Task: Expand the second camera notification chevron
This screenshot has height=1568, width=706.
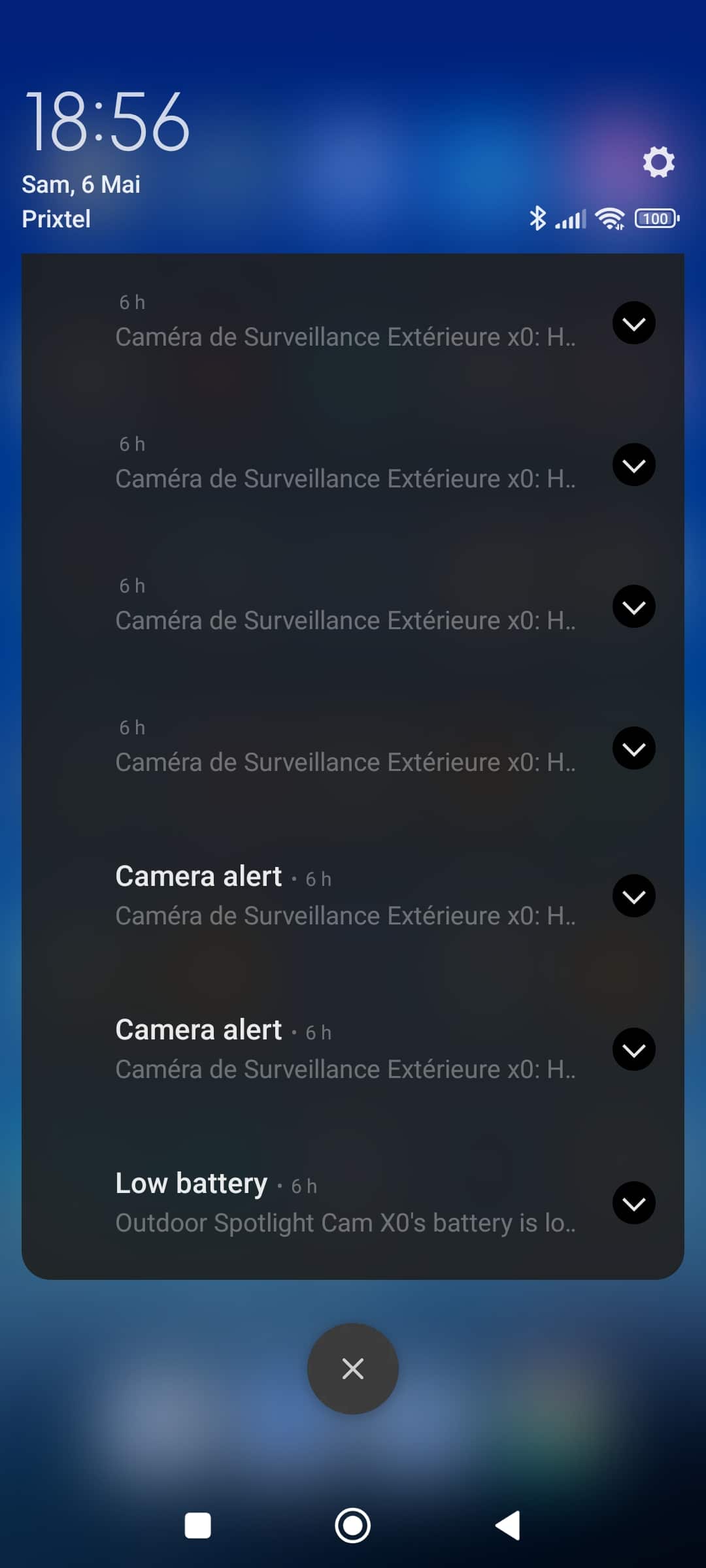Action: [633, 465]
